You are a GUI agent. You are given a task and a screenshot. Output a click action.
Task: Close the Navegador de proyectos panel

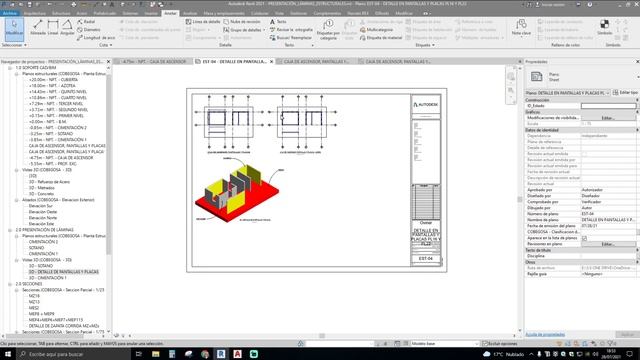pyautogui.click(x=108, y=62)
